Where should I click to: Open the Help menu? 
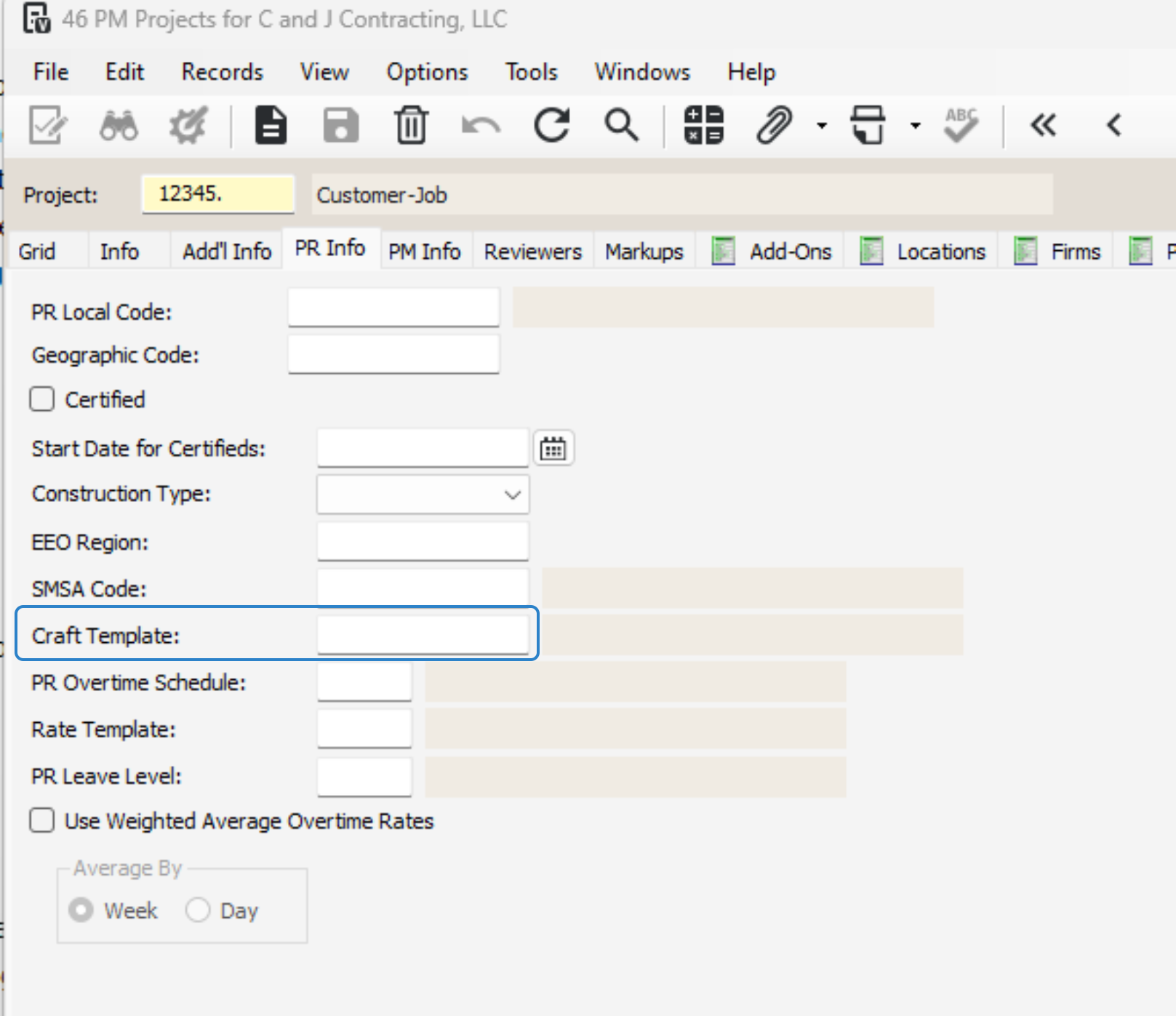click(751, 72)
